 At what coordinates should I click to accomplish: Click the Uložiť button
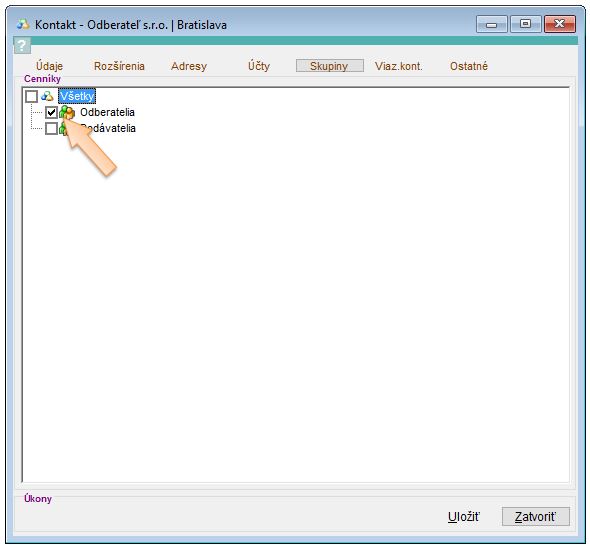464,517
